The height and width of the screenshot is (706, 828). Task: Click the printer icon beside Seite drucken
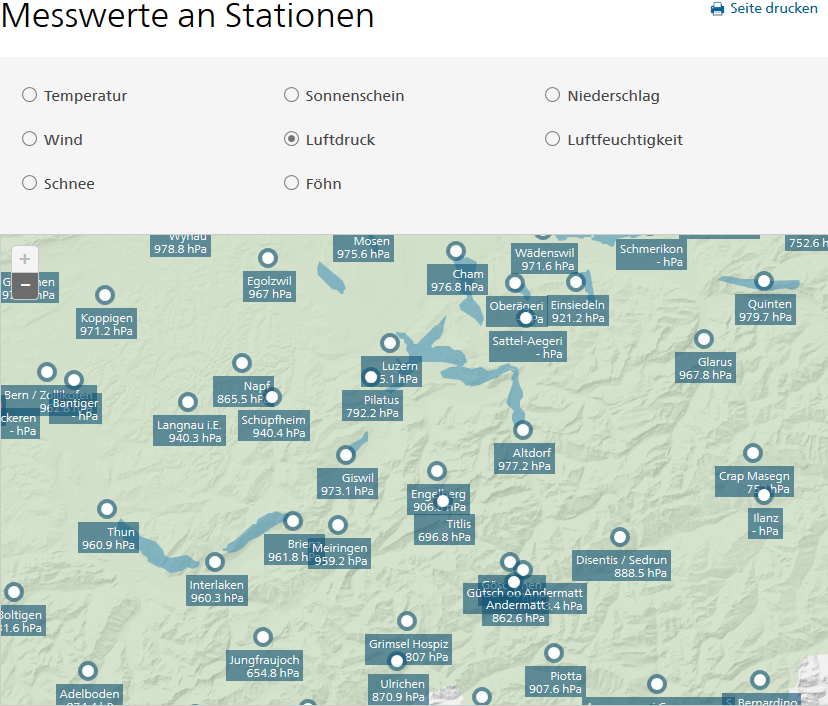[x=717, y=9]
